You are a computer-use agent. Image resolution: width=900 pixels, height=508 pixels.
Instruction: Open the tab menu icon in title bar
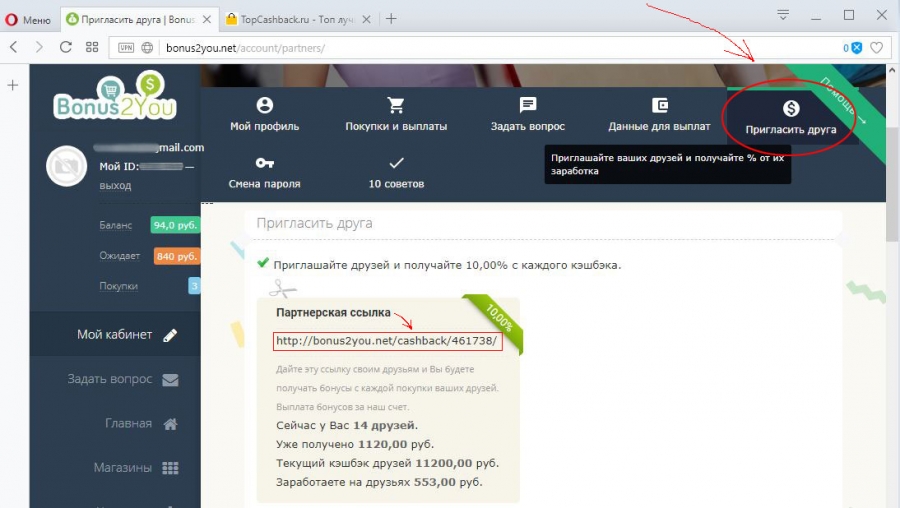point(783,15)
